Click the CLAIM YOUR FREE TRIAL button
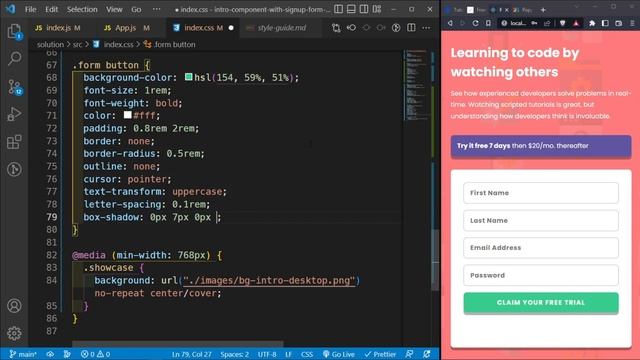 pos(541,303)
